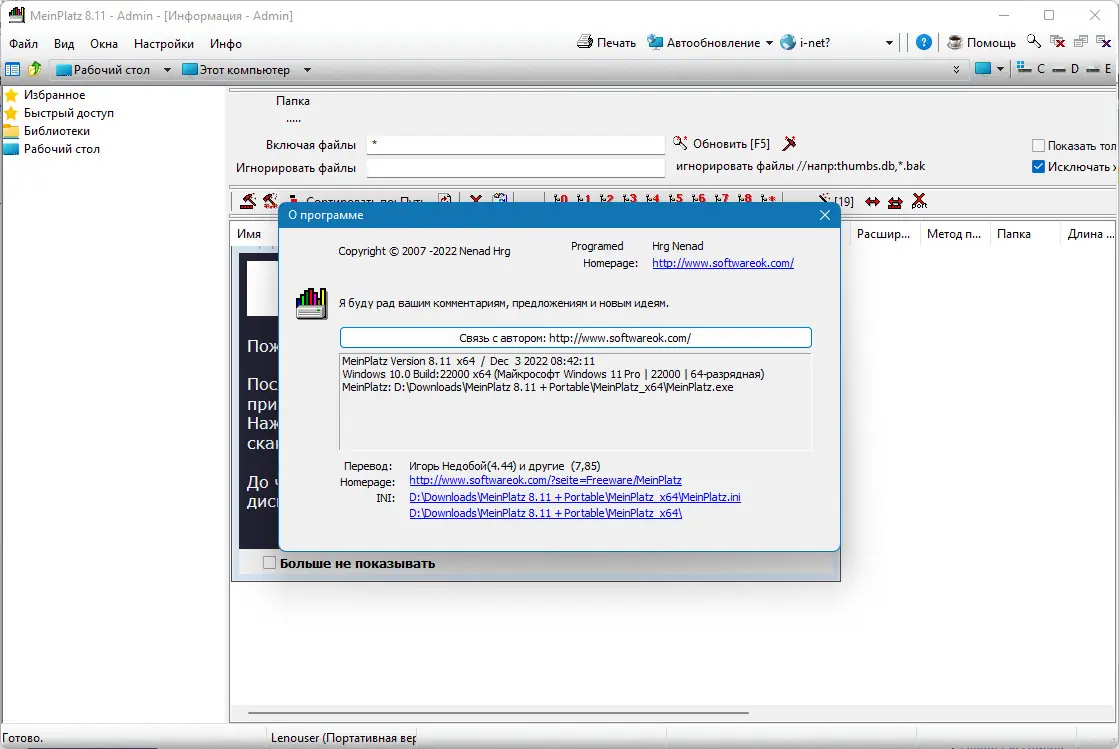Viewport: 1119px width, 749px height.
Task: Open the Инфо menu
Action: click(226, 44)
